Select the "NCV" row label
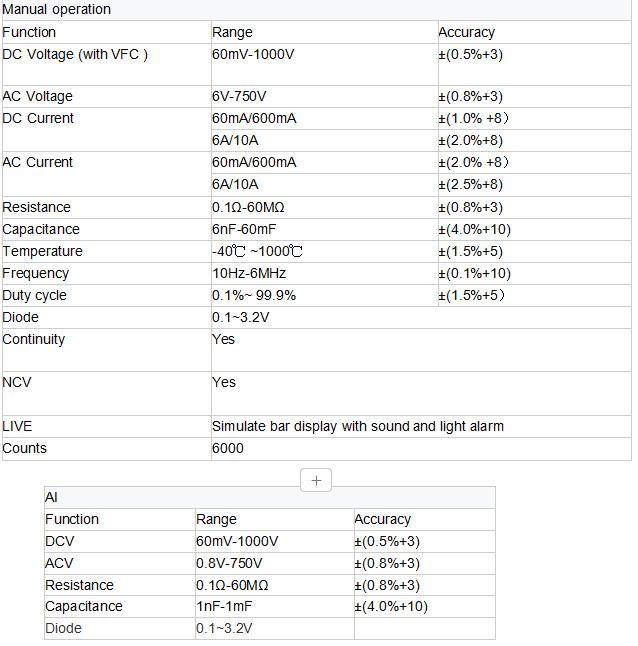 pos(17,382)
